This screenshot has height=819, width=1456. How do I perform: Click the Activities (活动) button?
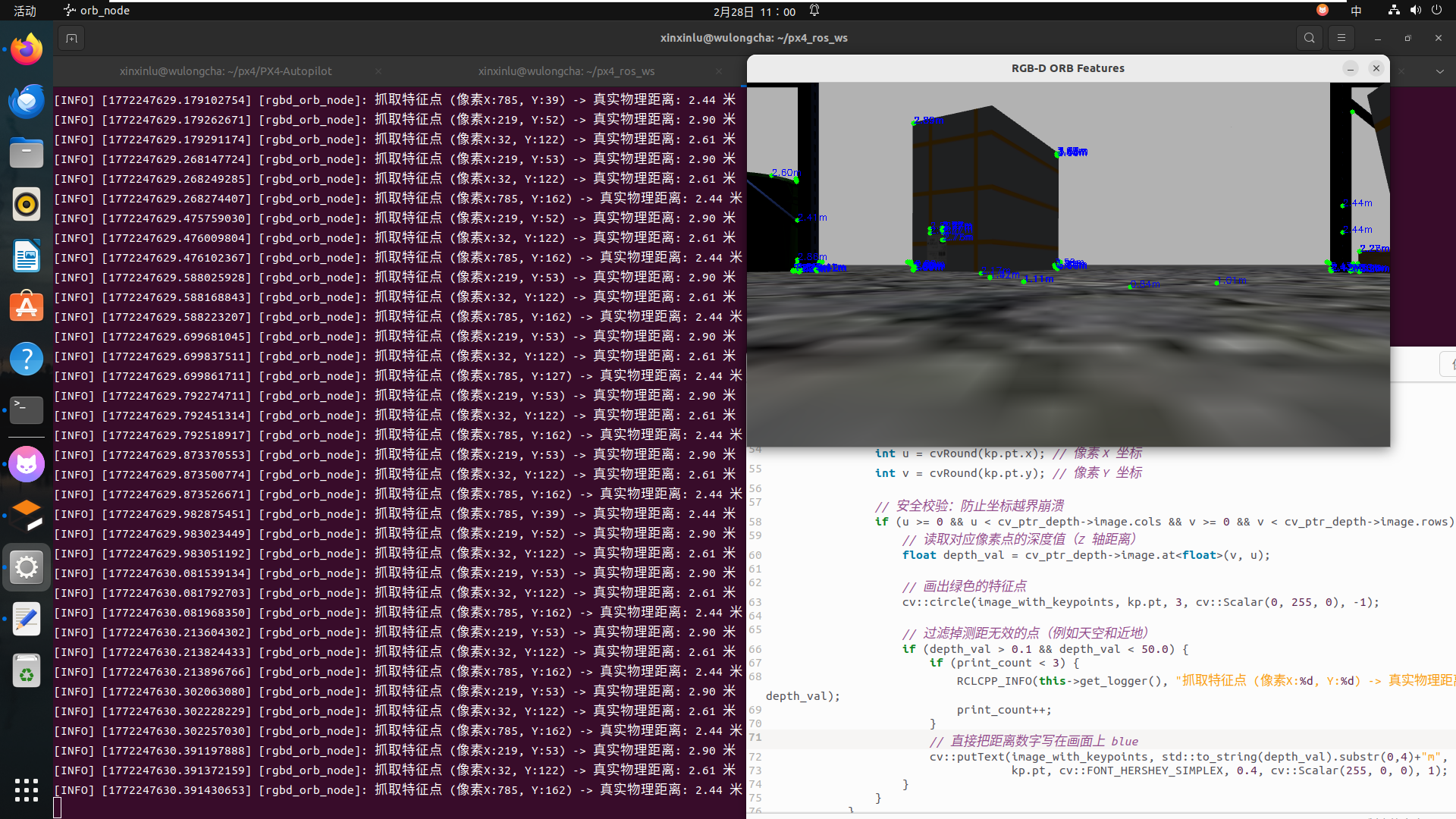pyautogui.click(x=24, y=11)
